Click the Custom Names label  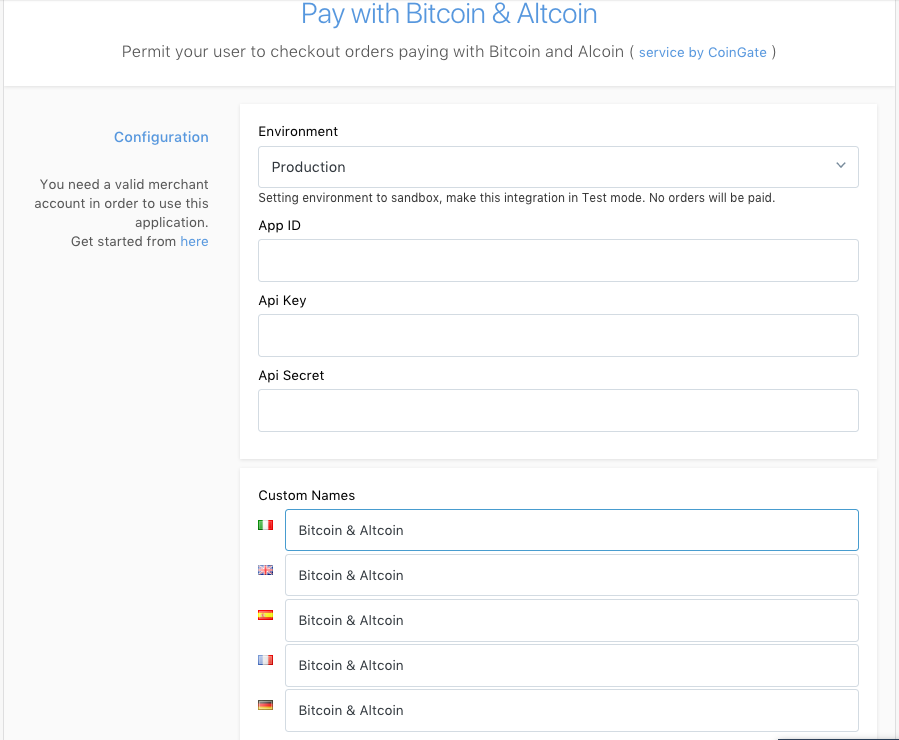[x=306, y=495]
